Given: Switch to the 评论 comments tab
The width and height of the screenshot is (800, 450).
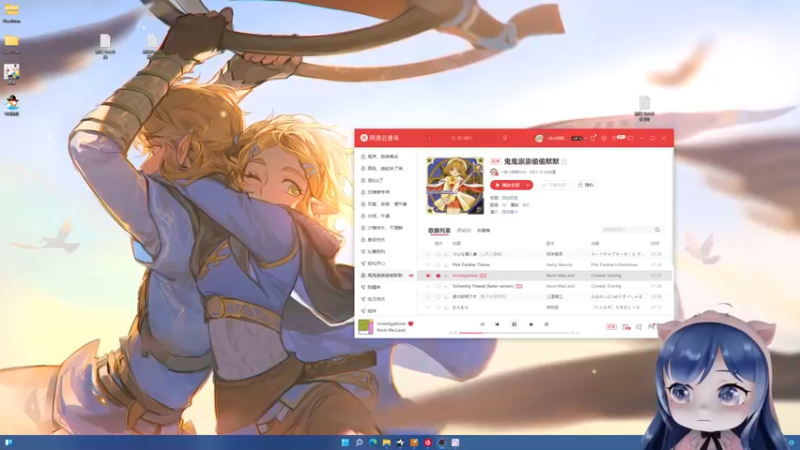Looking at the screenshot, I should [x=464, y=231].
